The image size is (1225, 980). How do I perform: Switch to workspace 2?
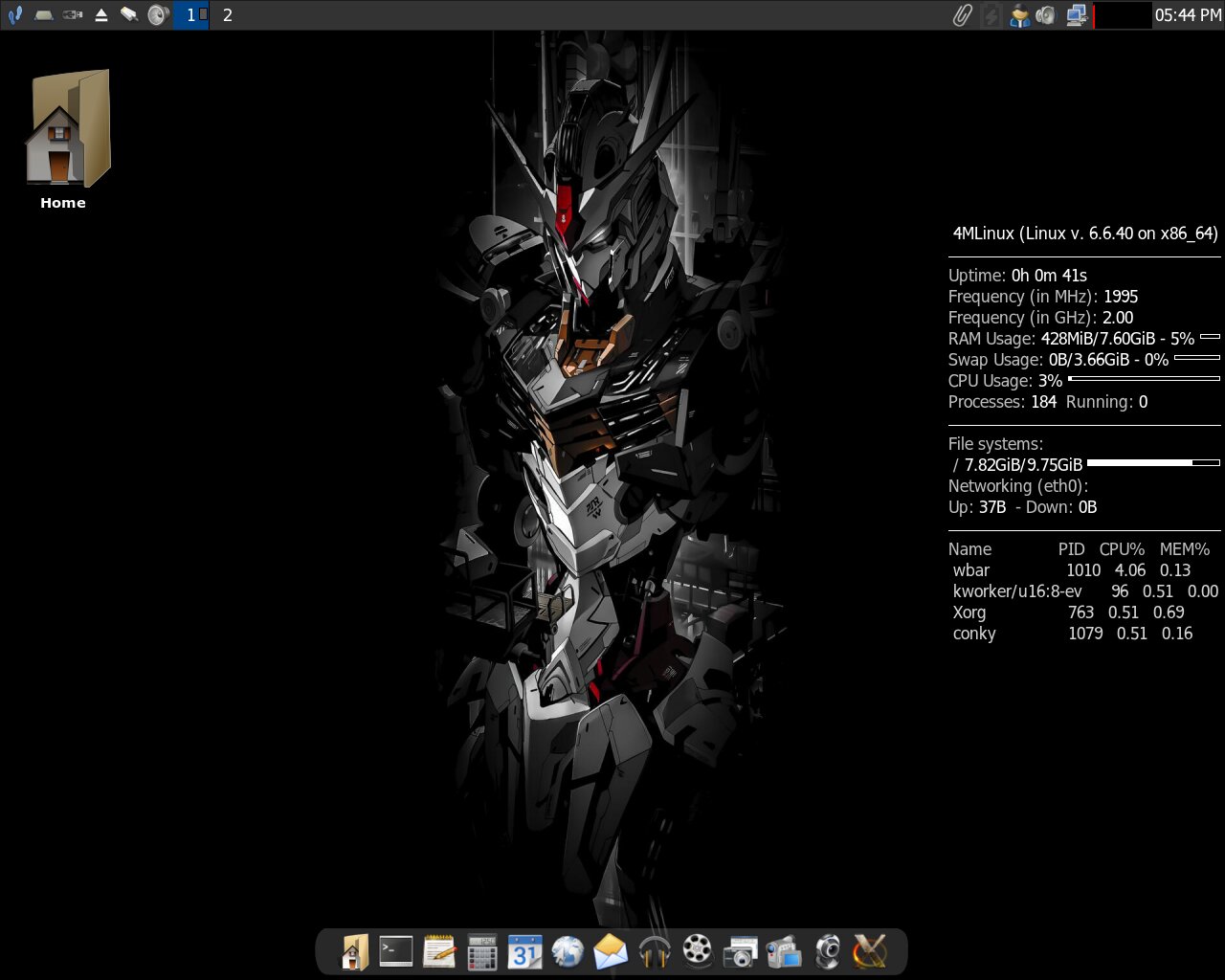[227, 15]
